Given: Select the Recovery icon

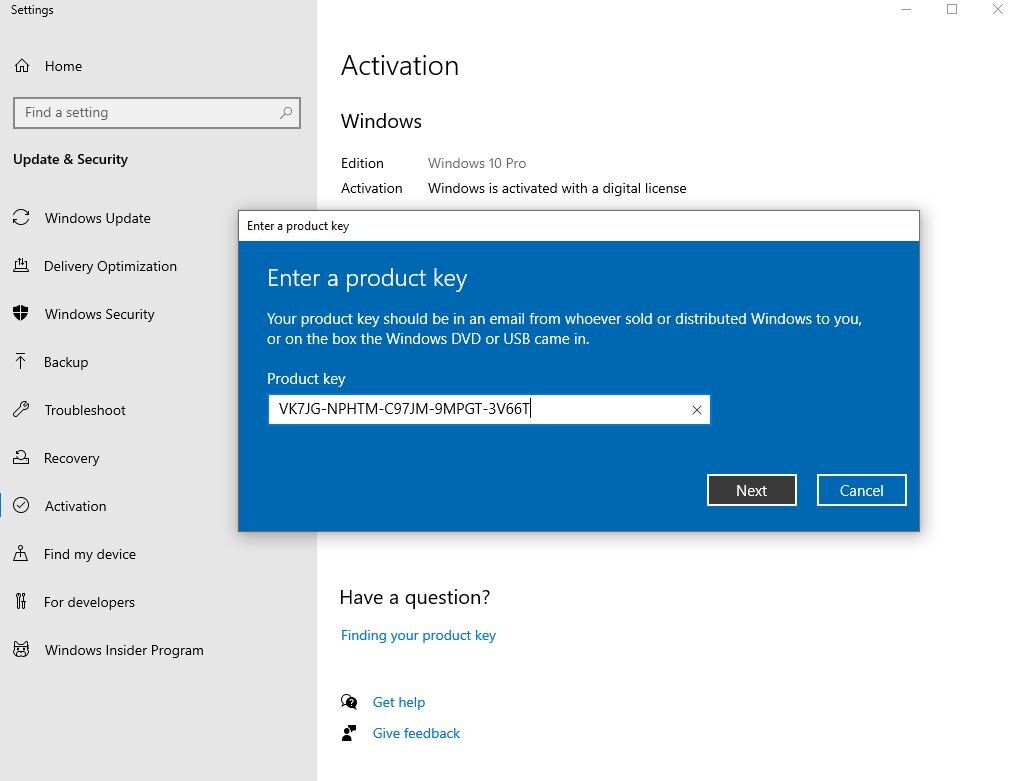Looking at the screenshot, I should pos(22,458).
